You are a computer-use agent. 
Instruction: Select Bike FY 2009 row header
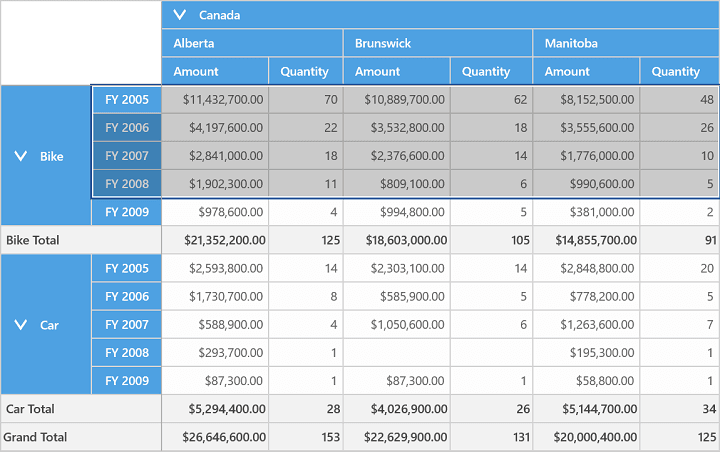click(127, 212)
